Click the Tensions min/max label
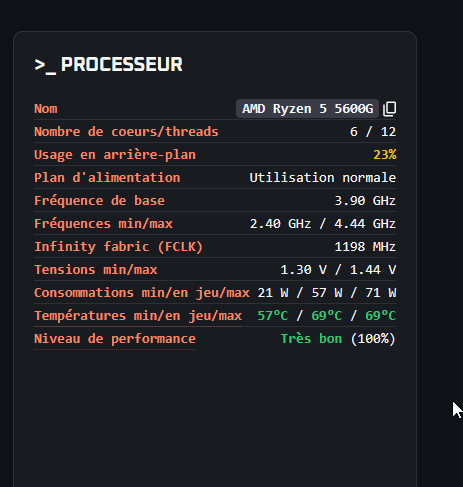The width and height of the screenshot is (463, 487). tap(96, 270)
